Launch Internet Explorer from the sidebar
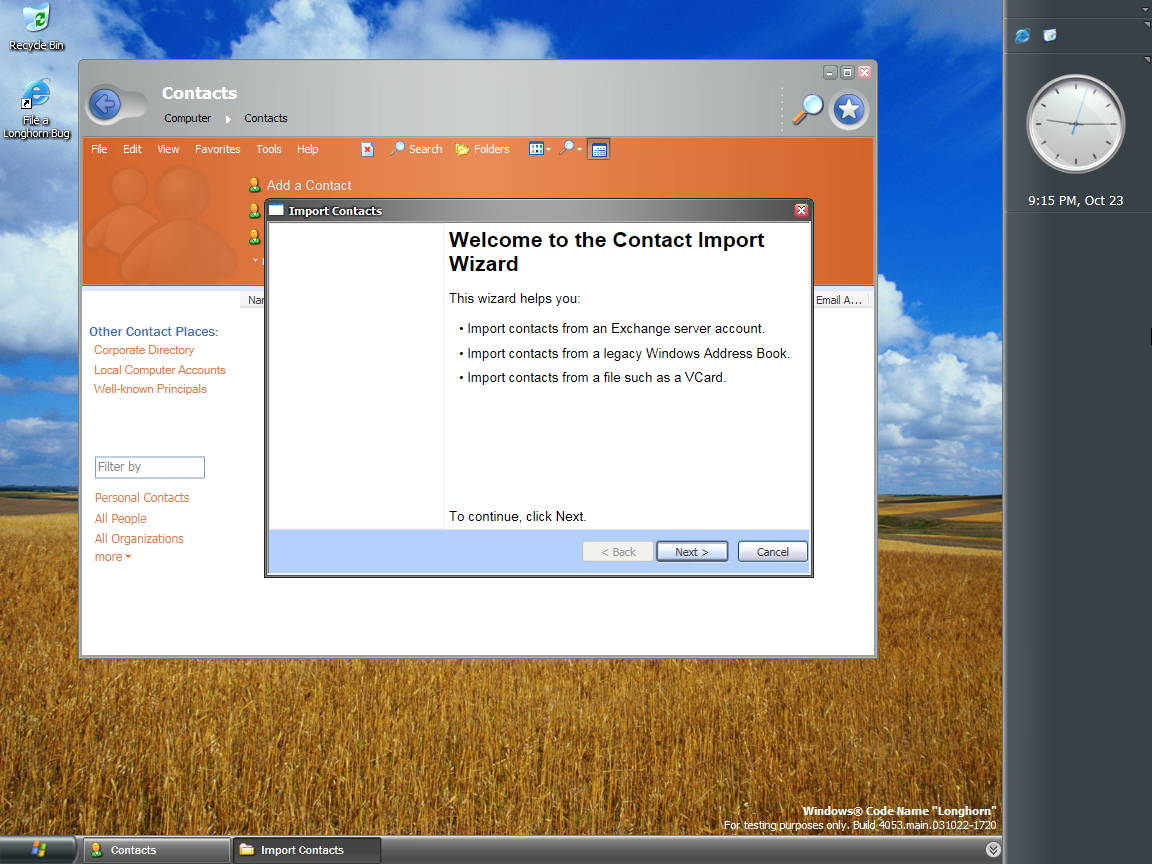Image resolution: width=1152 pixels, height=864 pixels. point(1022,36)
